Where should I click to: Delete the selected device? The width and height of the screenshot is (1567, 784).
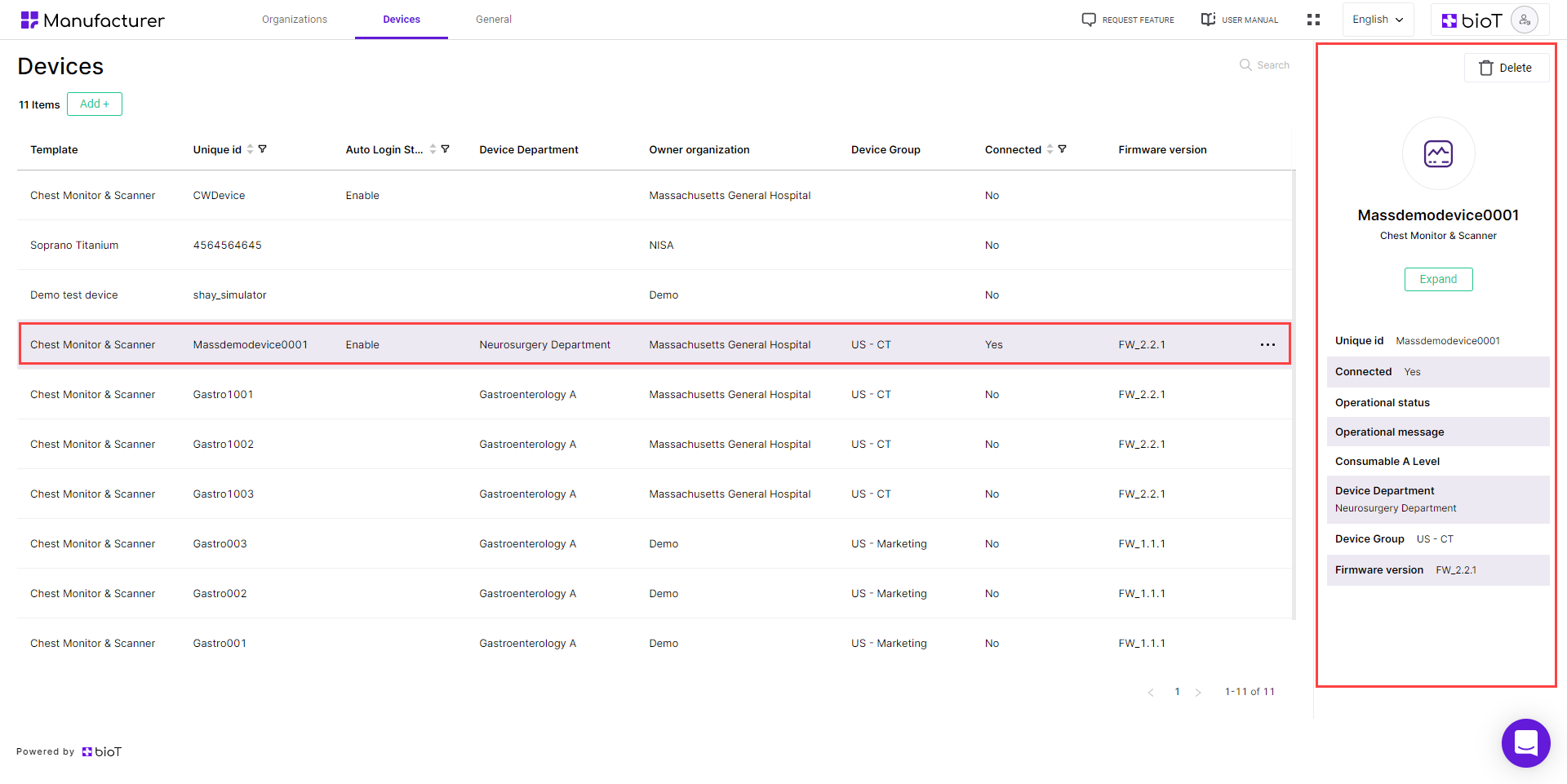point(1507,68)
